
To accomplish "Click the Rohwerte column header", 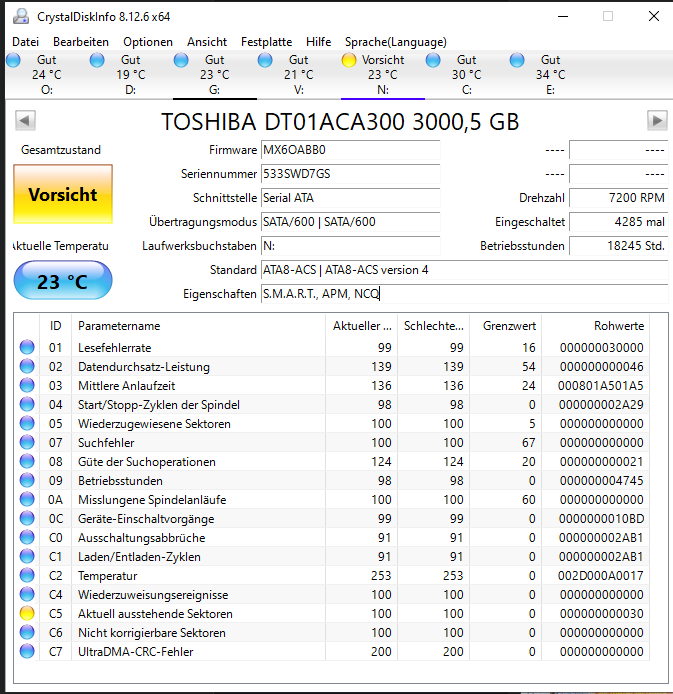I will point(595,326).
